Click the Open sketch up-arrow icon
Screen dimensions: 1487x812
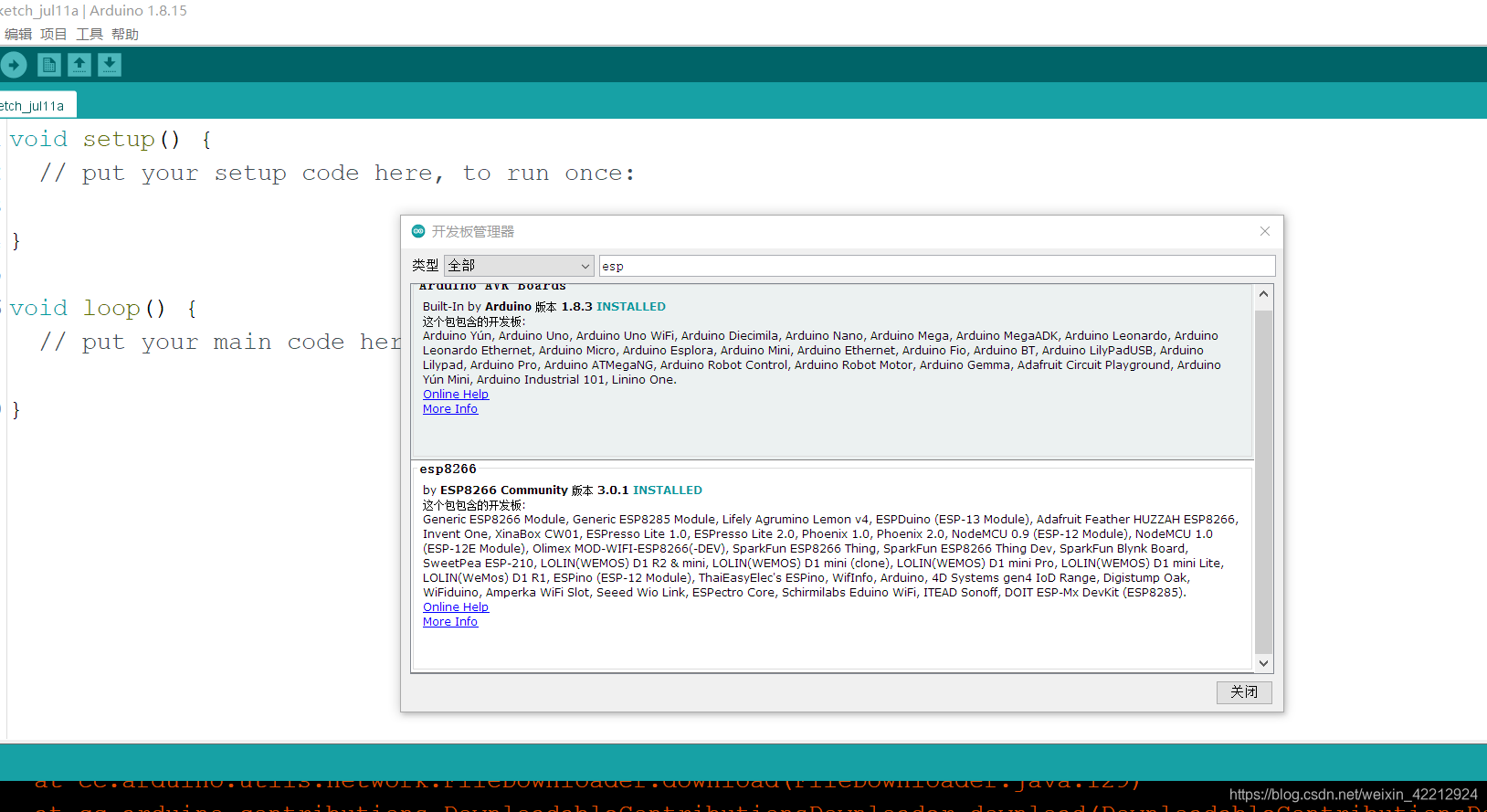click(79, 65)
